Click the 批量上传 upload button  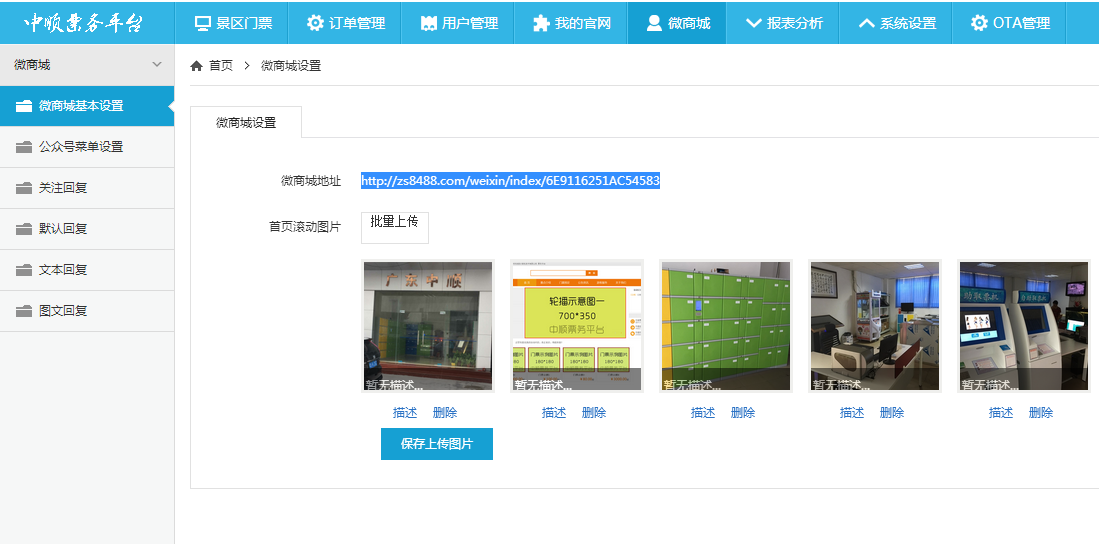tap(395, 228)
